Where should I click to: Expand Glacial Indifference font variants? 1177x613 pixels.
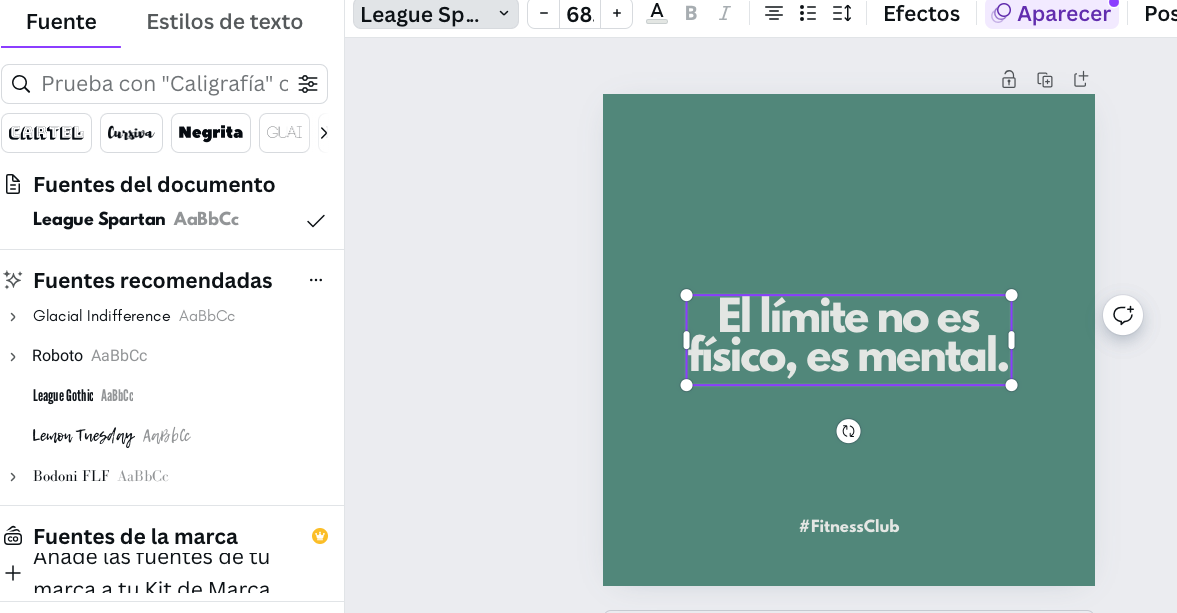(x=13, y=317)
